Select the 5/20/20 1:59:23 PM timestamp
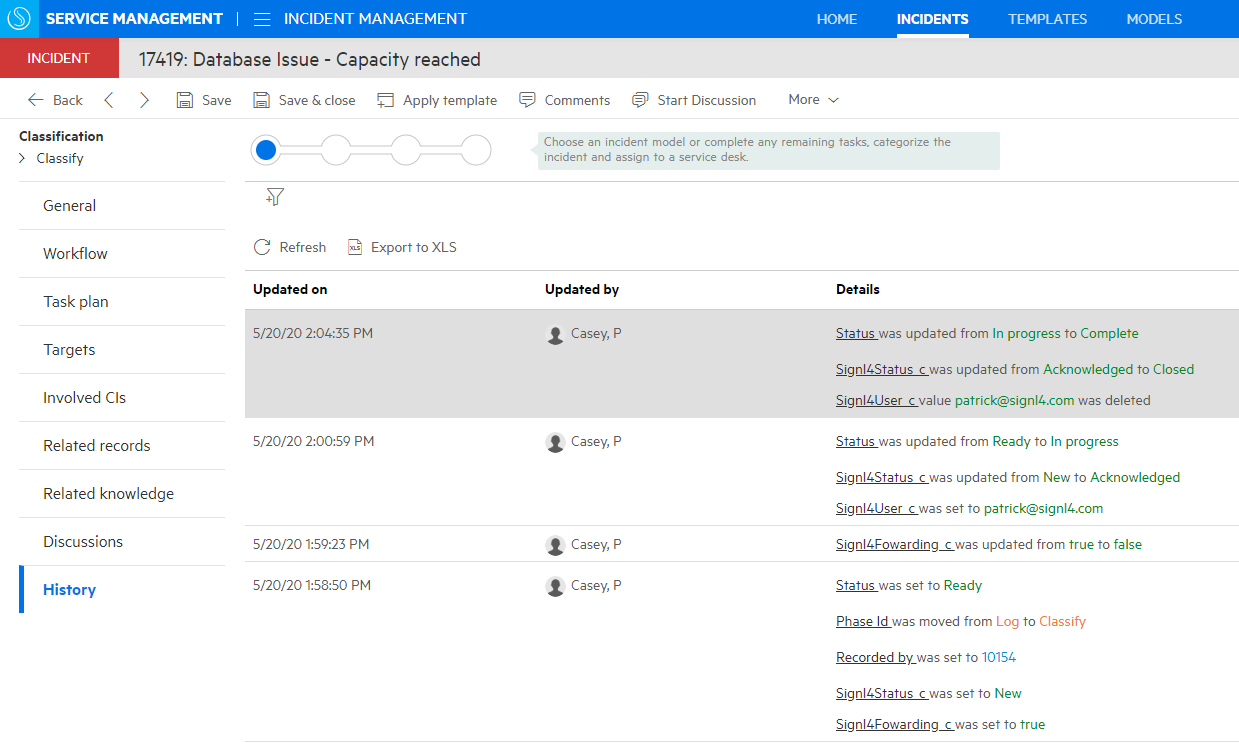The height and width of the screenshot is (747, 1239). (311, 544)
